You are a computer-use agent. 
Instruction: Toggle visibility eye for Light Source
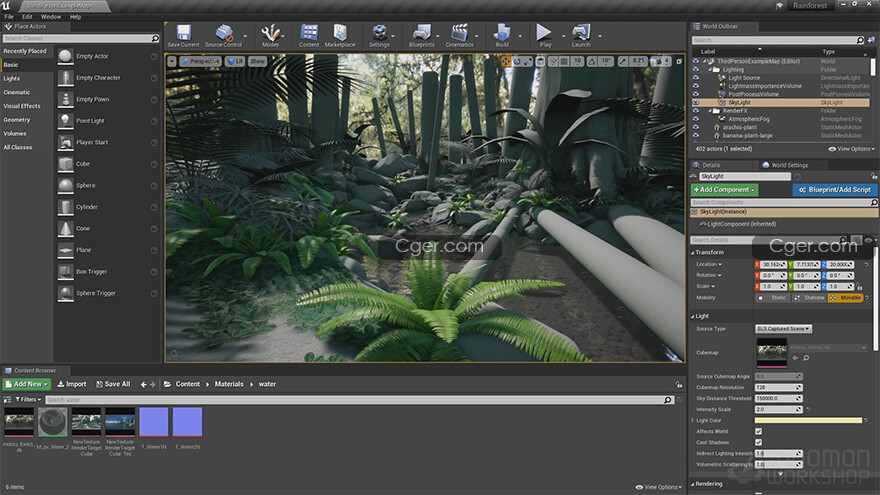tap(696, 78)
